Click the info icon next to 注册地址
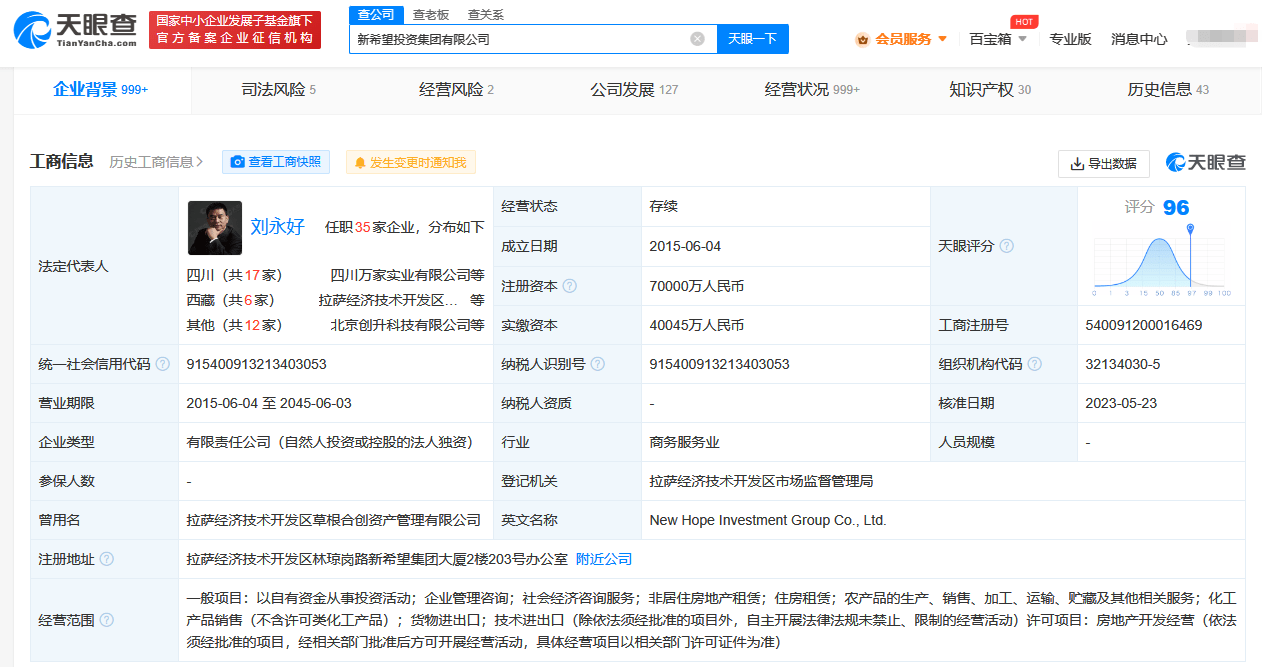 click(106, 559)
